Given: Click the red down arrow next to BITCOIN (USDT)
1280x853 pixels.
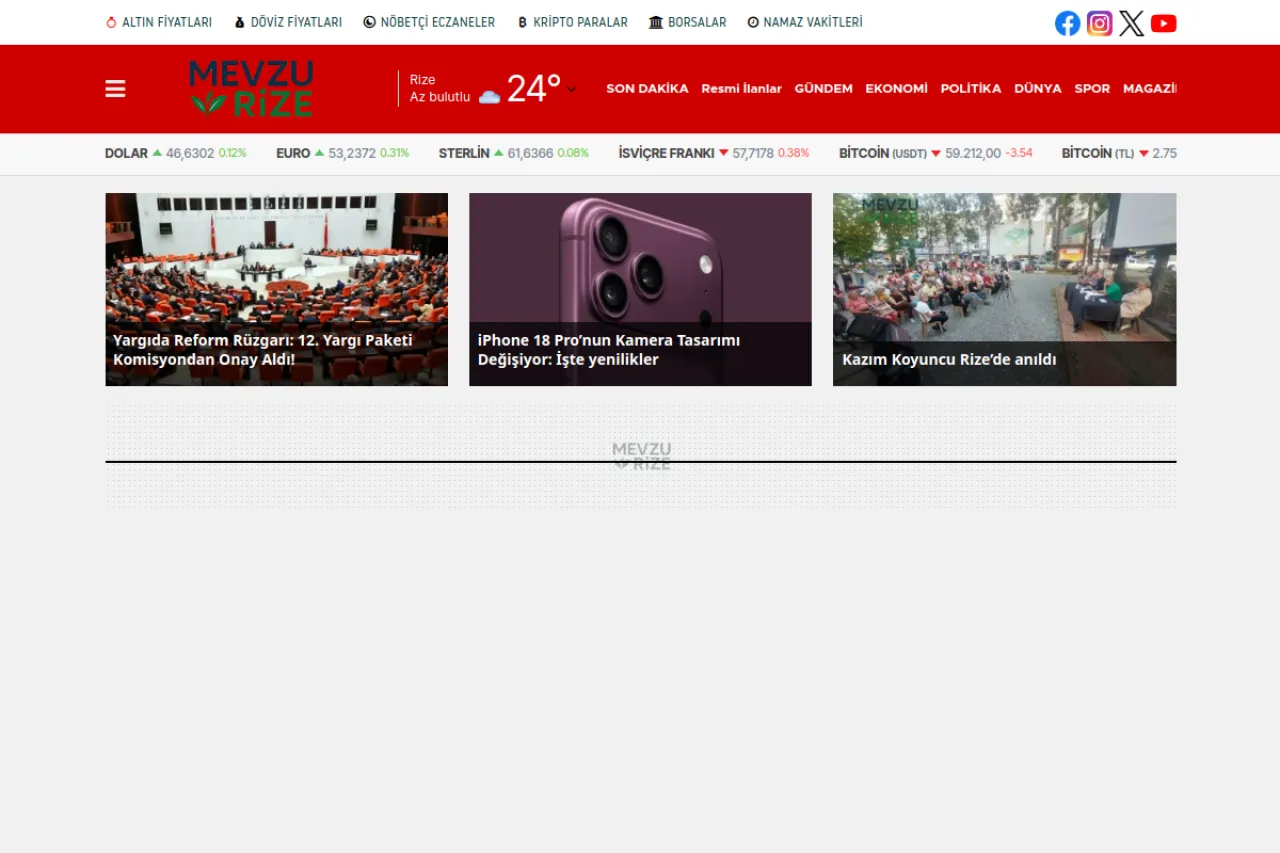Looking at the screenshot, I should pos(936,153).
